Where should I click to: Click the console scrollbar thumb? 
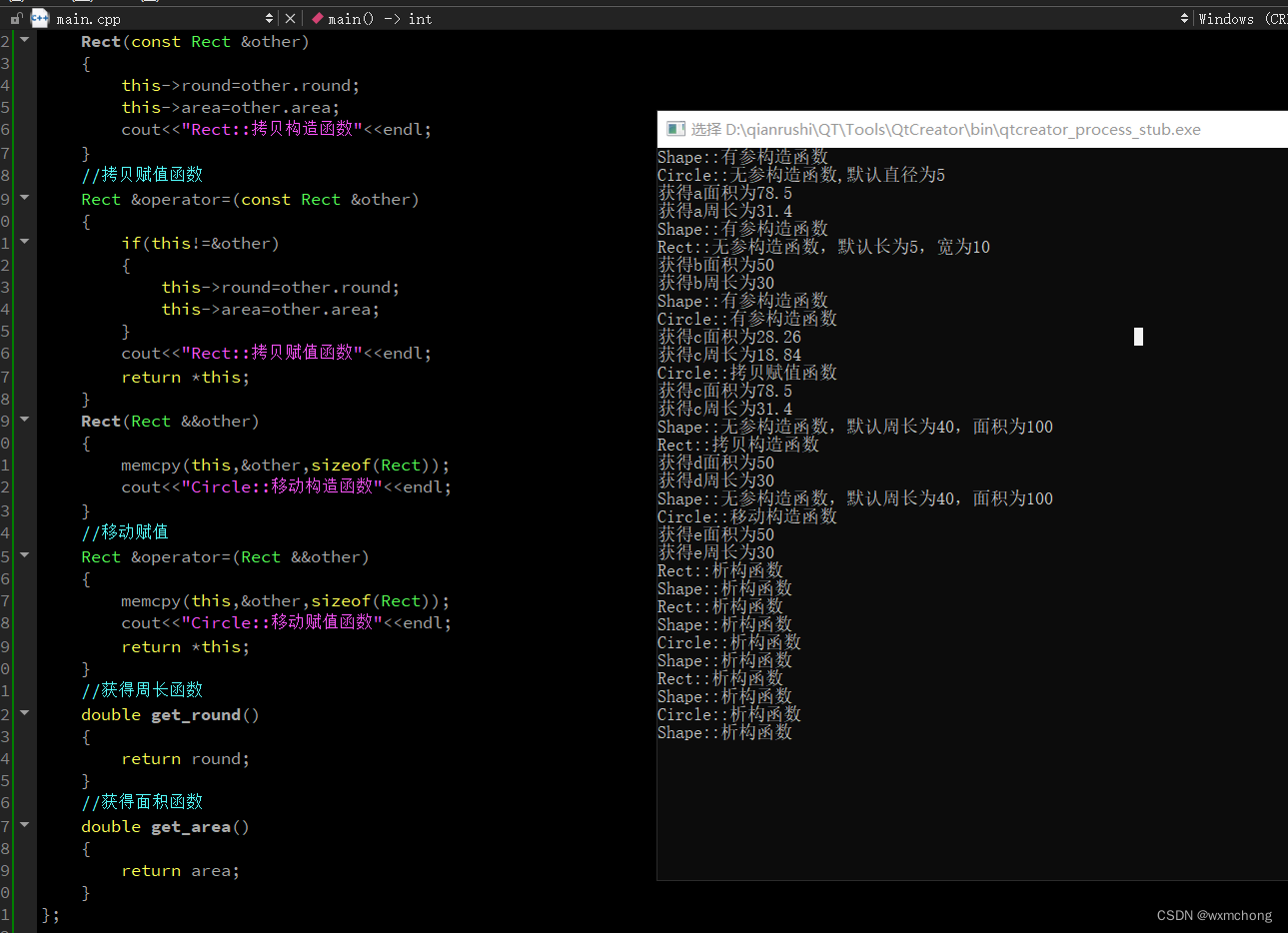1138,337
